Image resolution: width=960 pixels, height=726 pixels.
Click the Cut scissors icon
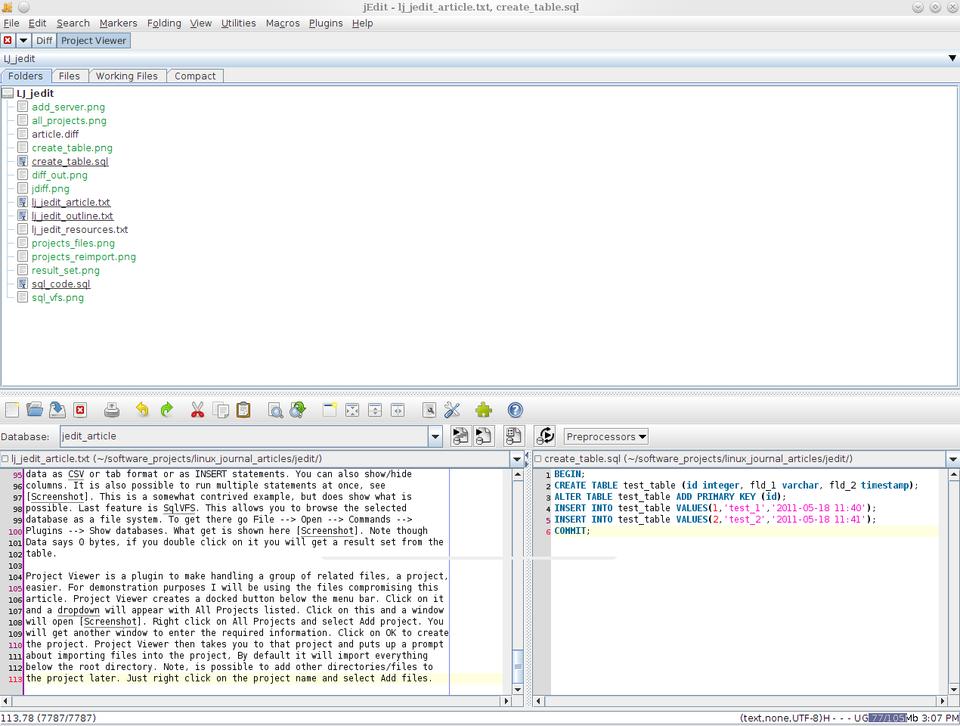click(197, 410)
